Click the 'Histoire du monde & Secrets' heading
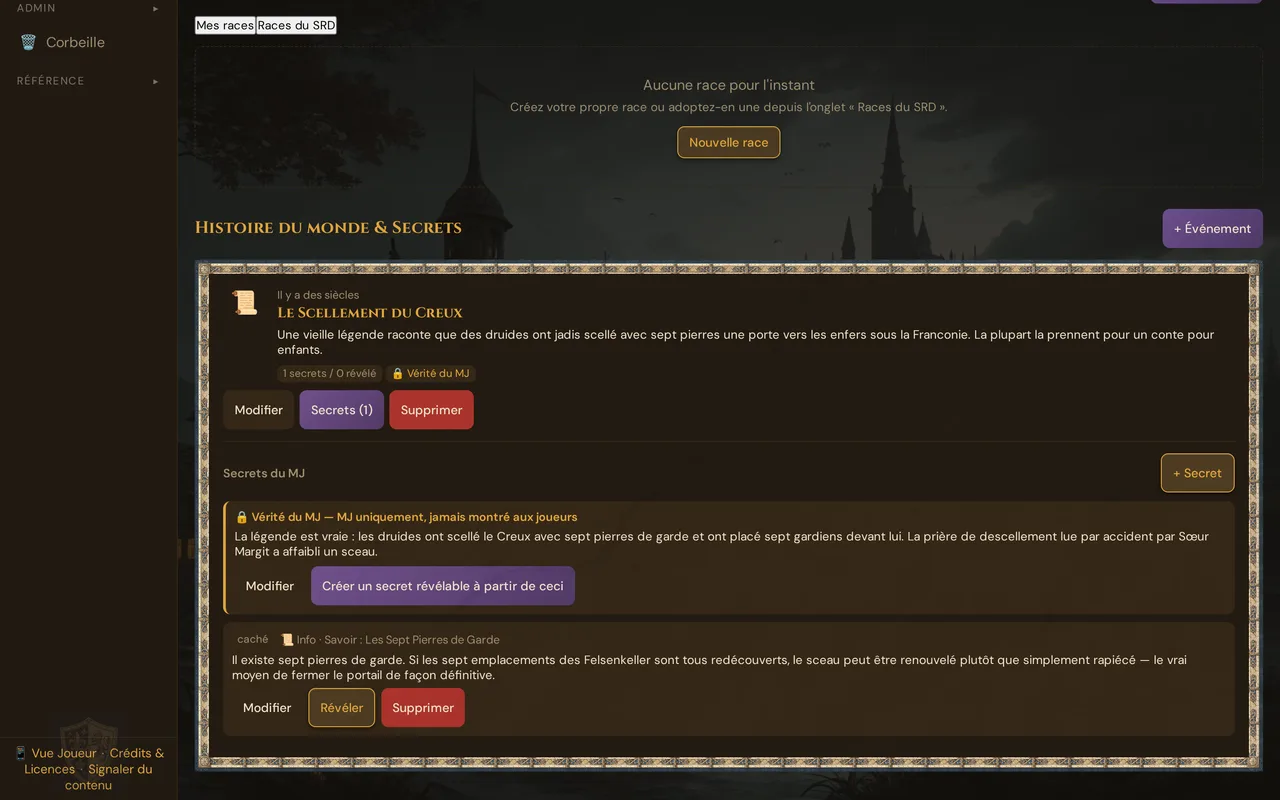 (328, 227)
